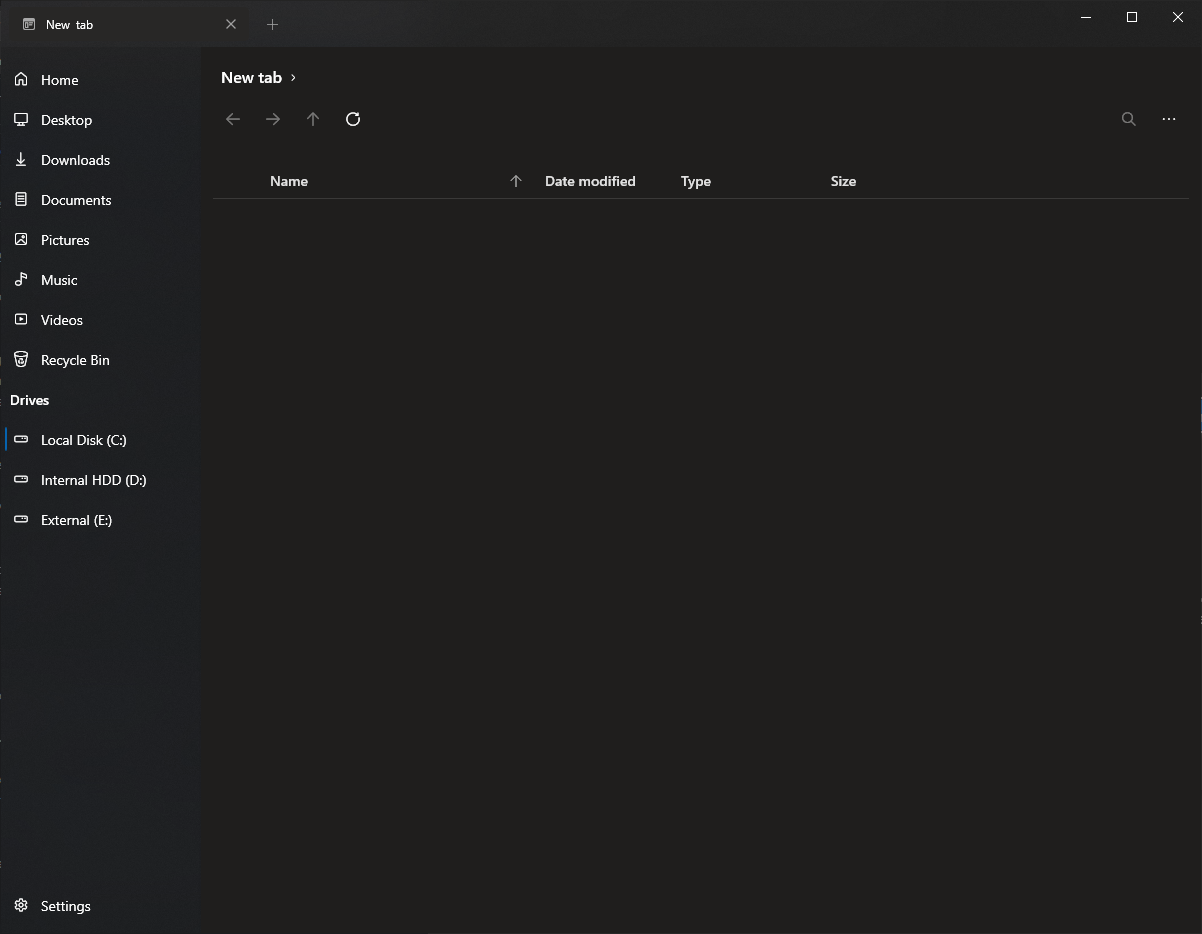1202x934 pixels.
Task: Click the Drives section header
Action: pos(29,400)
